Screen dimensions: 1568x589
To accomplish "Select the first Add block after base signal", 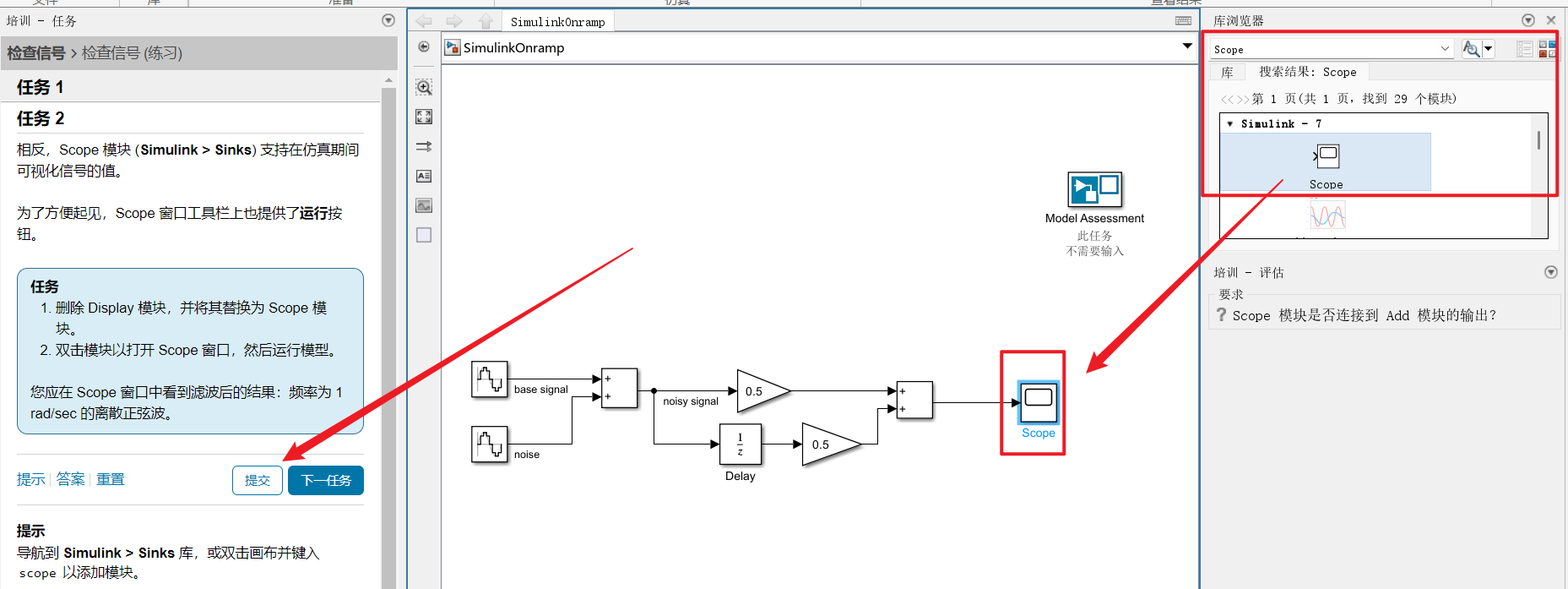I will 619,388.
